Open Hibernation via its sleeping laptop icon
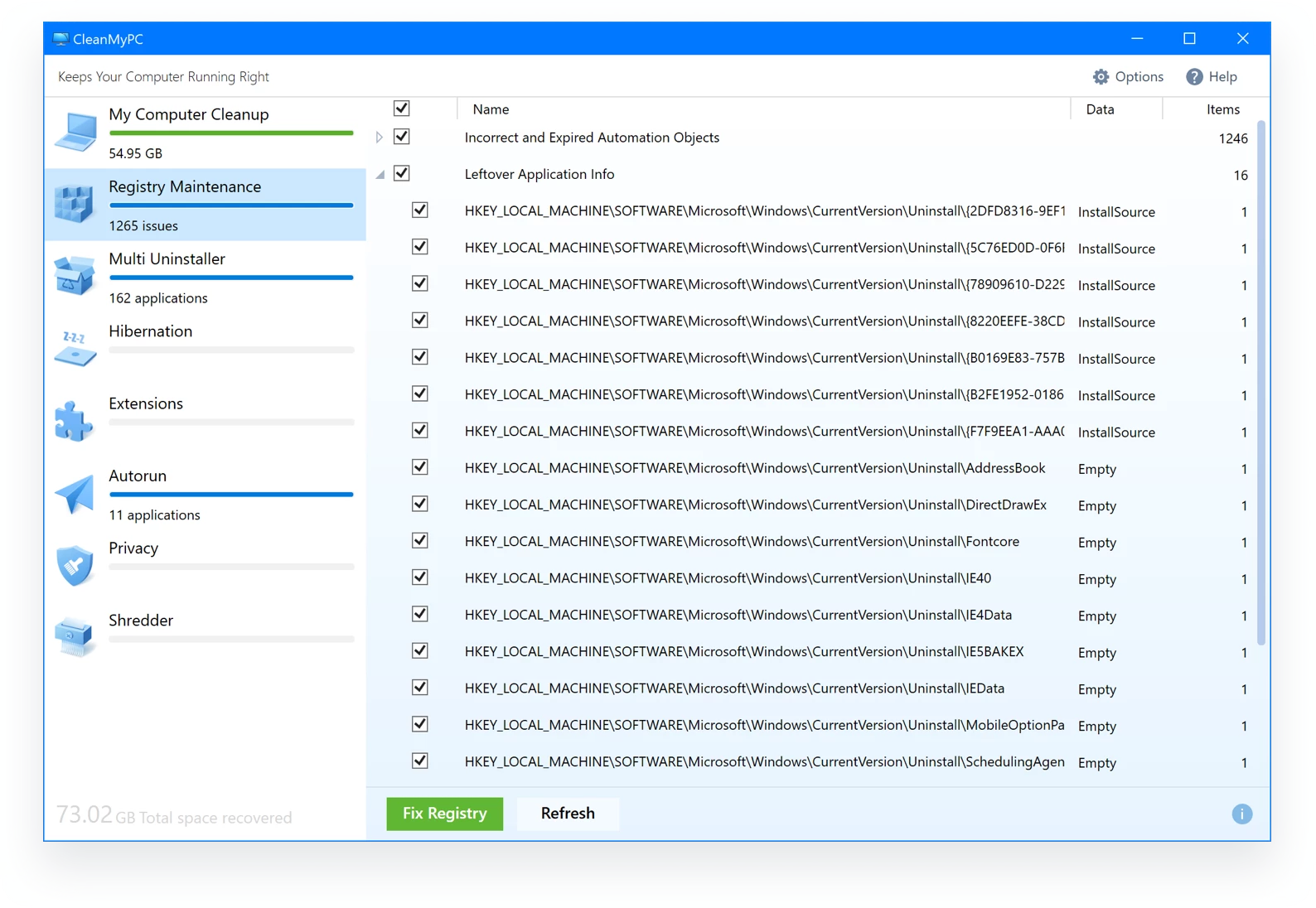Screen dimensions: 1316x908 pyautogui.click(x=75, y=348)
